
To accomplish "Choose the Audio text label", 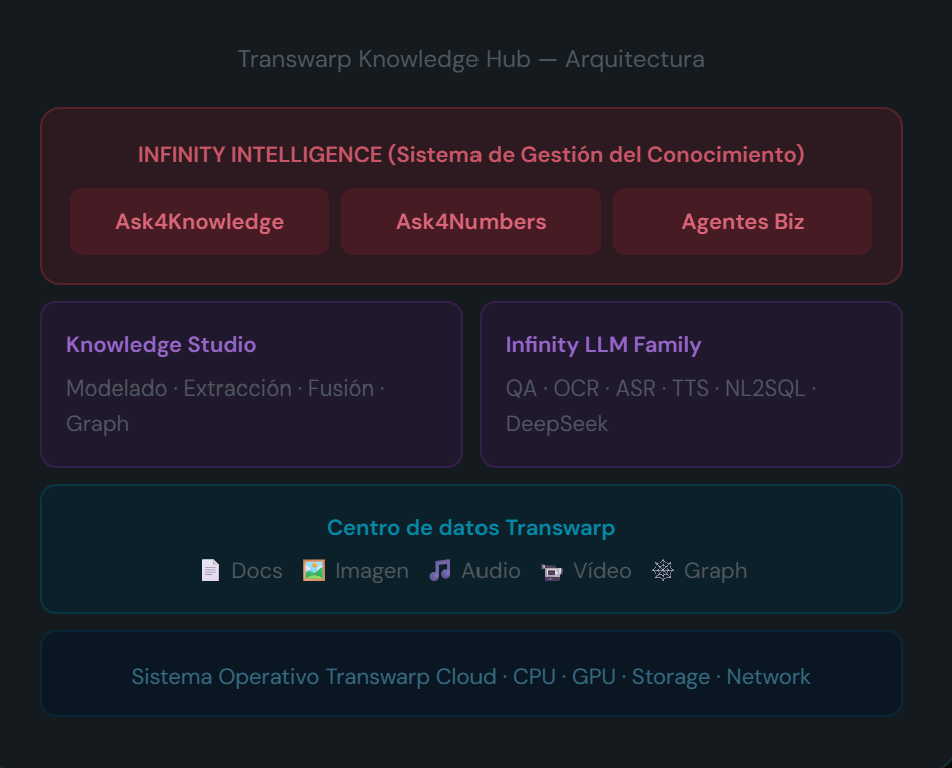I will click(x=490, y=571).
